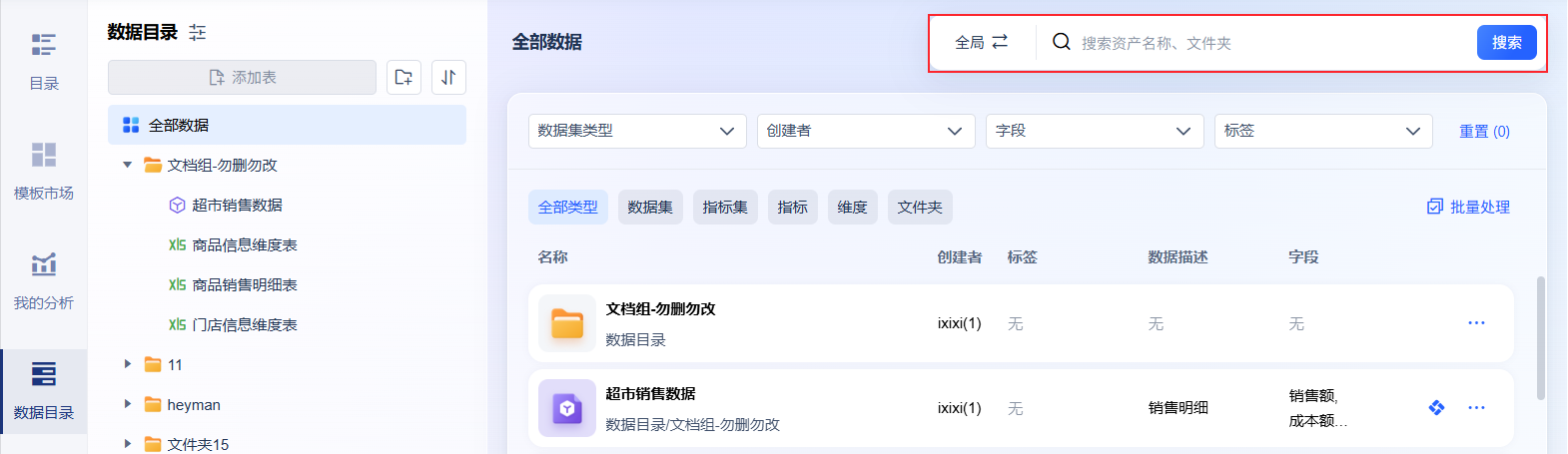The image size is (1568, 454).
Task: Open the 数据集类型 dropdown
Action: (x=637, y=131)
